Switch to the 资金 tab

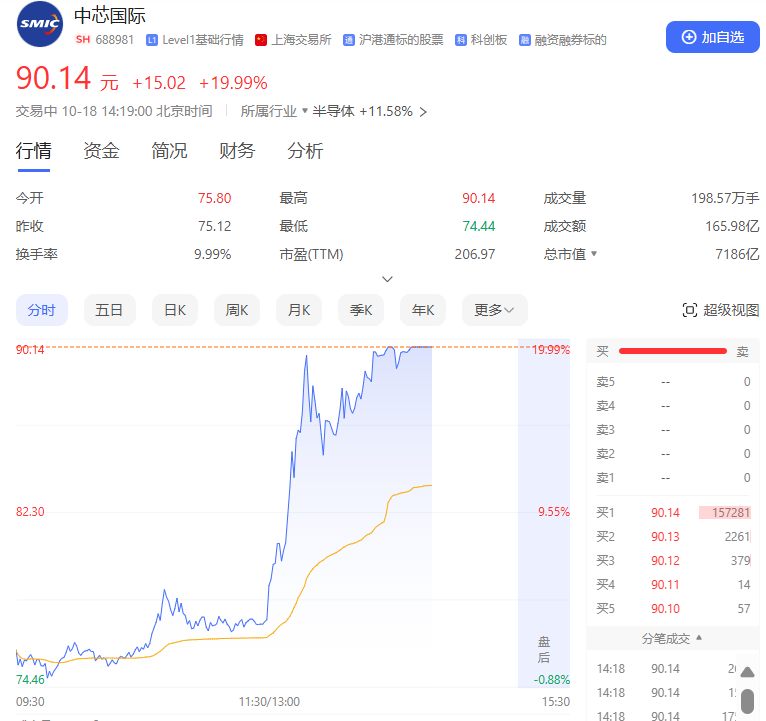click(101, 151)
